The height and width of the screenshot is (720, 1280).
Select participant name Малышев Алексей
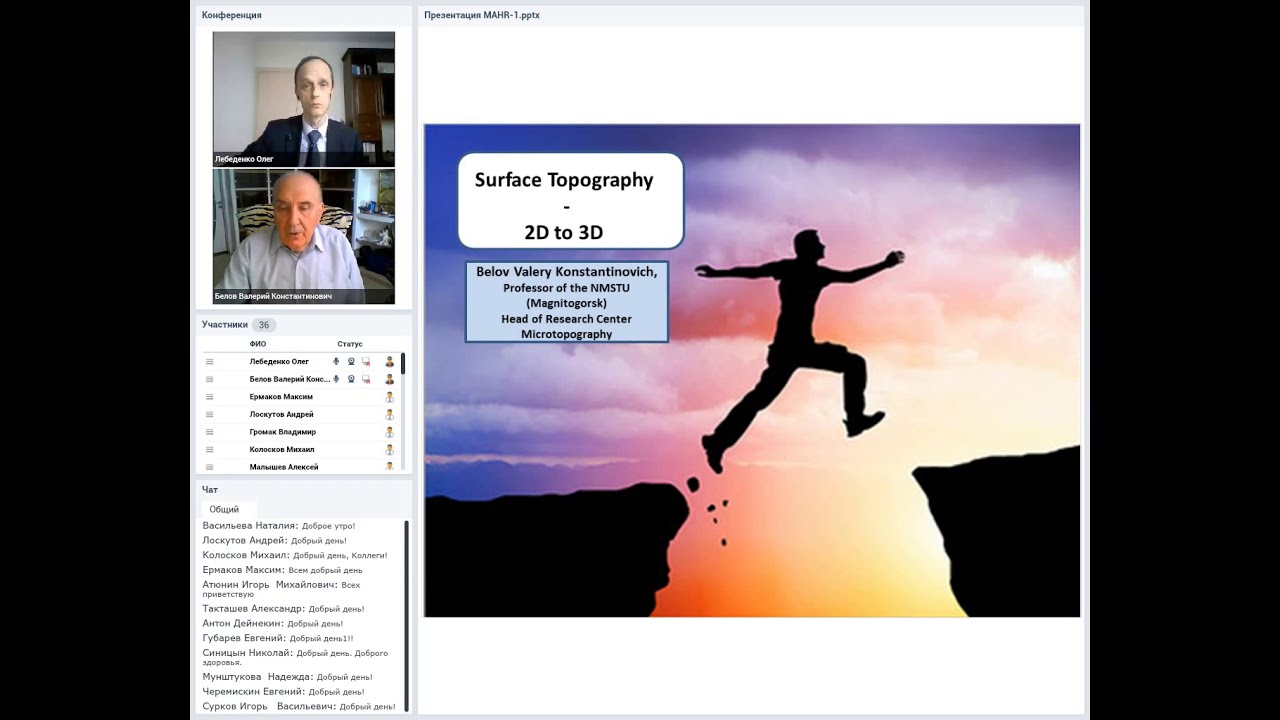pyautogui.click(x=284, y=467)
